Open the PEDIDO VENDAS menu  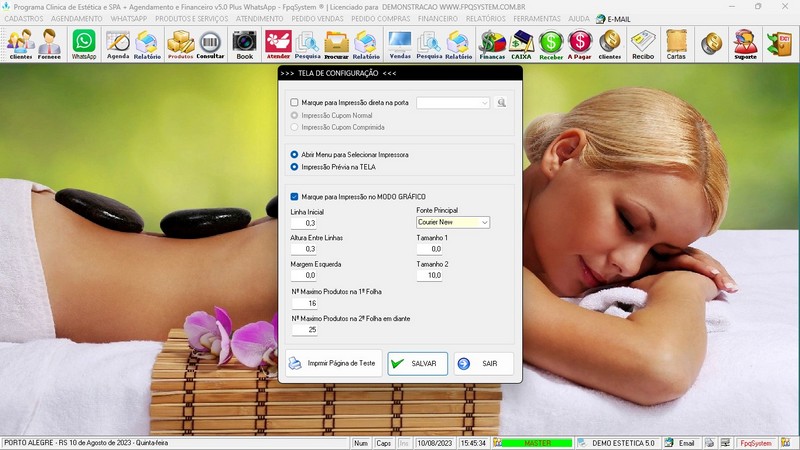click(x=317, y=19)
